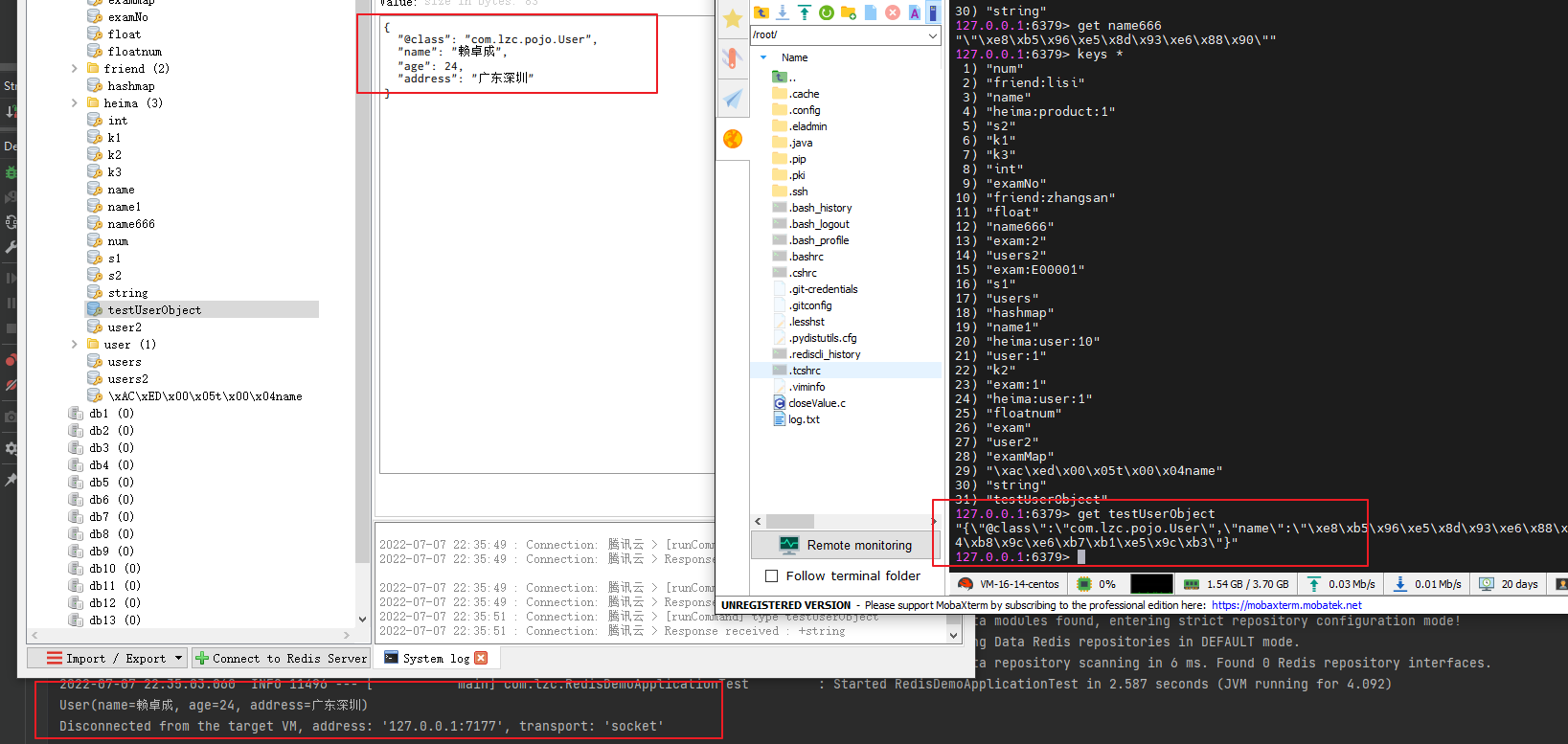Create a new file via SFTP toolbar

pyautogui.click(x=871, y=12)
